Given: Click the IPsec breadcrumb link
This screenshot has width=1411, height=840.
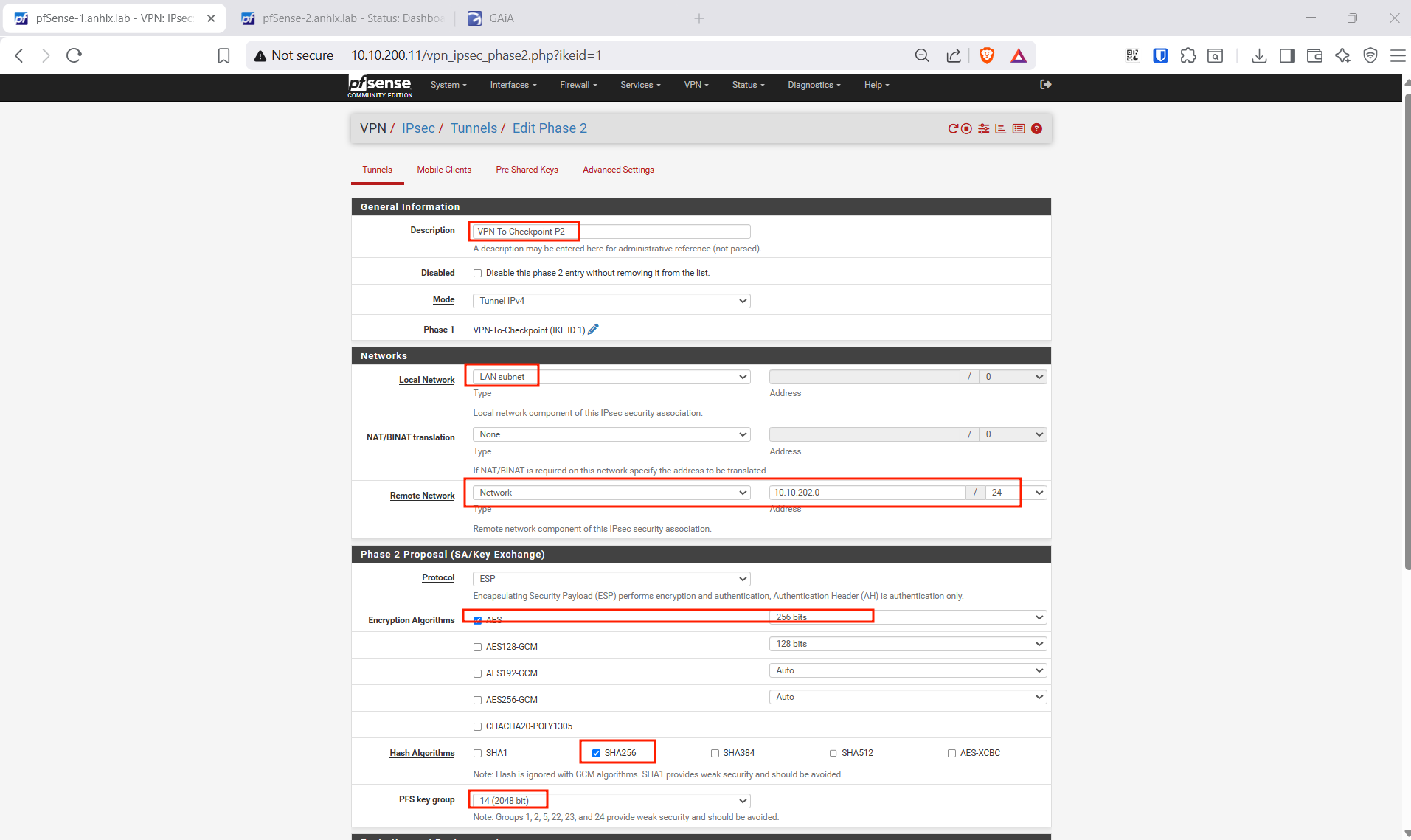Looking at the screenshot, I should pos(418,128).
